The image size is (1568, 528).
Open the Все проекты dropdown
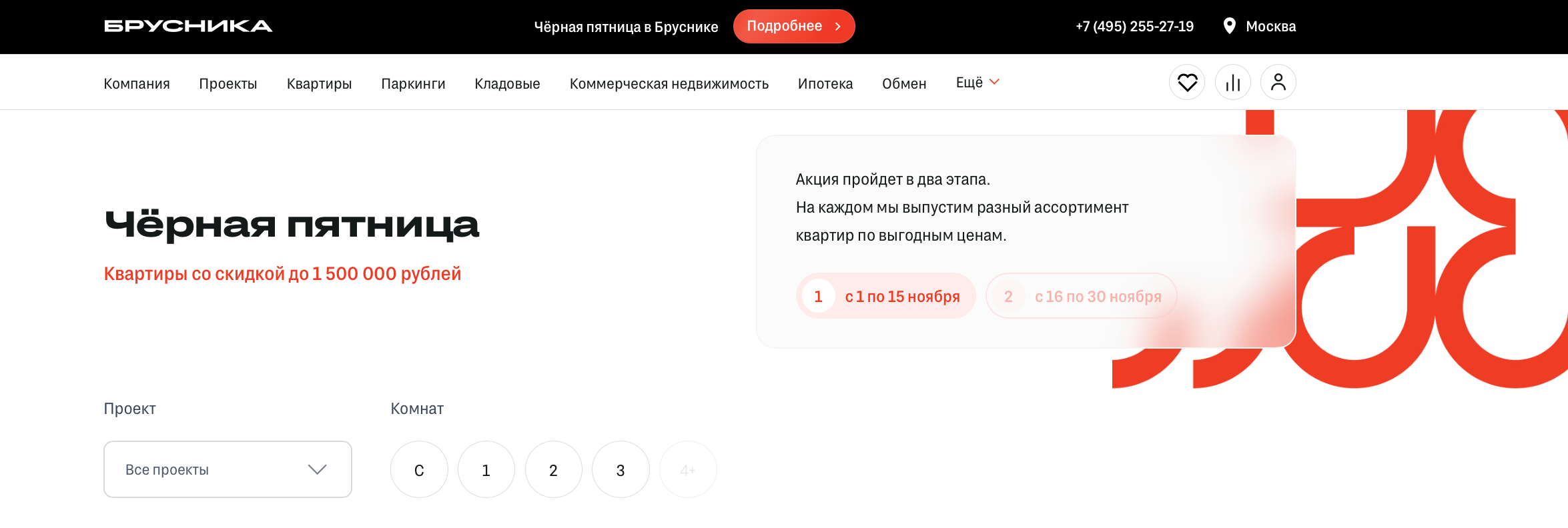[228, 469]
